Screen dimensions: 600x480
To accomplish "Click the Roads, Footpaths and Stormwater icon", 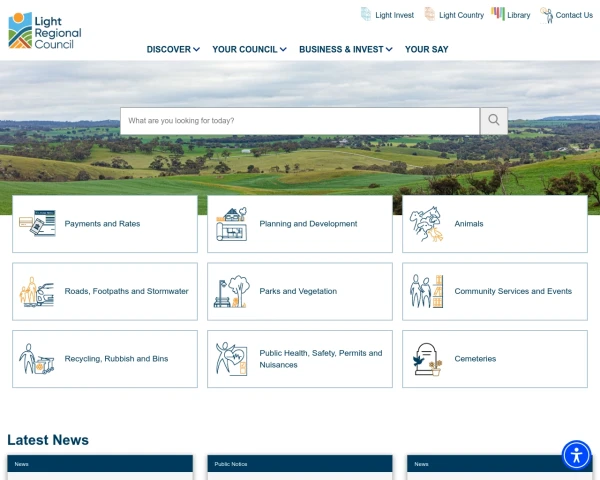I will pos(37,291).
